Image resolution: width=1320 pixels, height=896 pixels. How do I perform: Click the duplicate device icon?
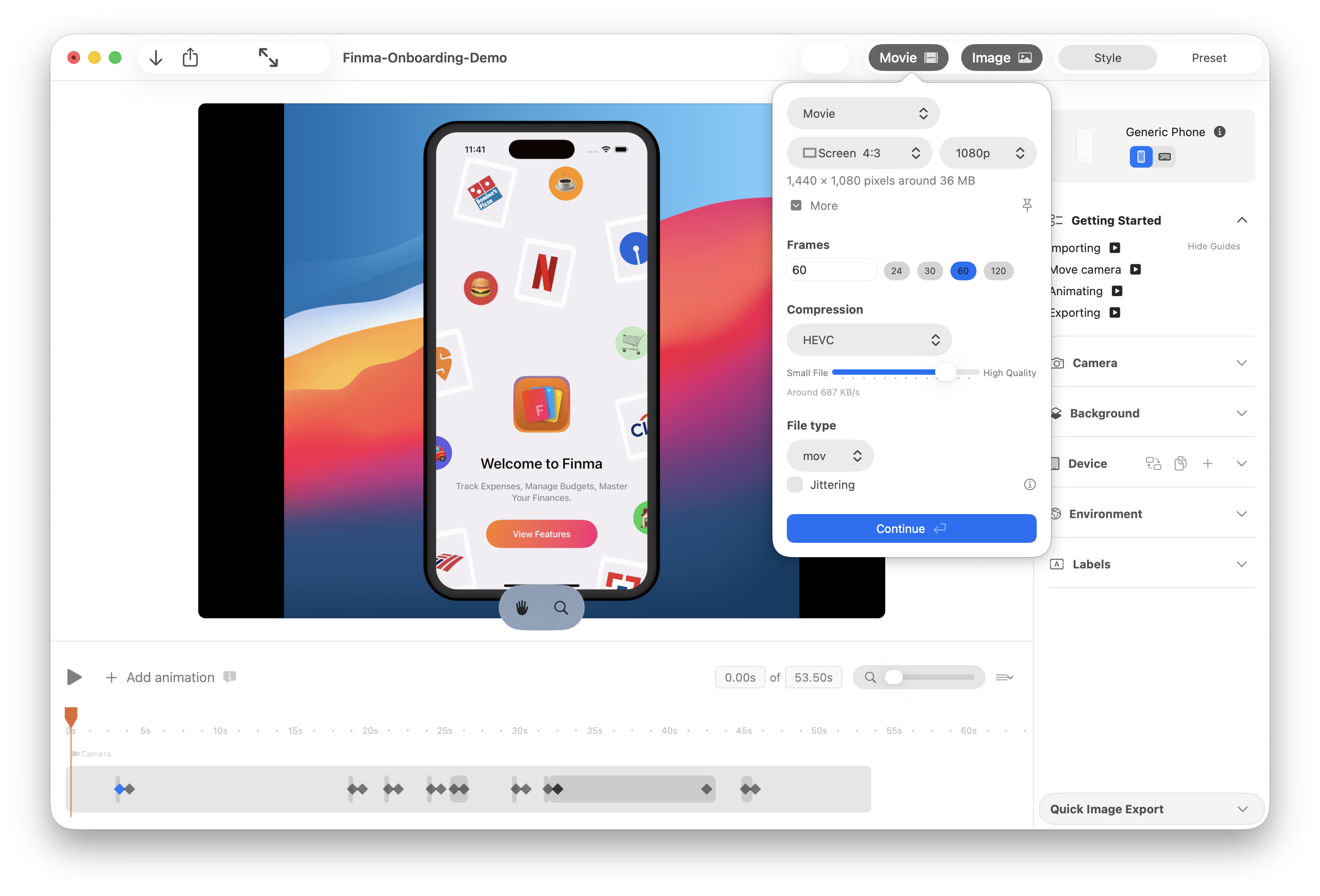[1180, 463]
